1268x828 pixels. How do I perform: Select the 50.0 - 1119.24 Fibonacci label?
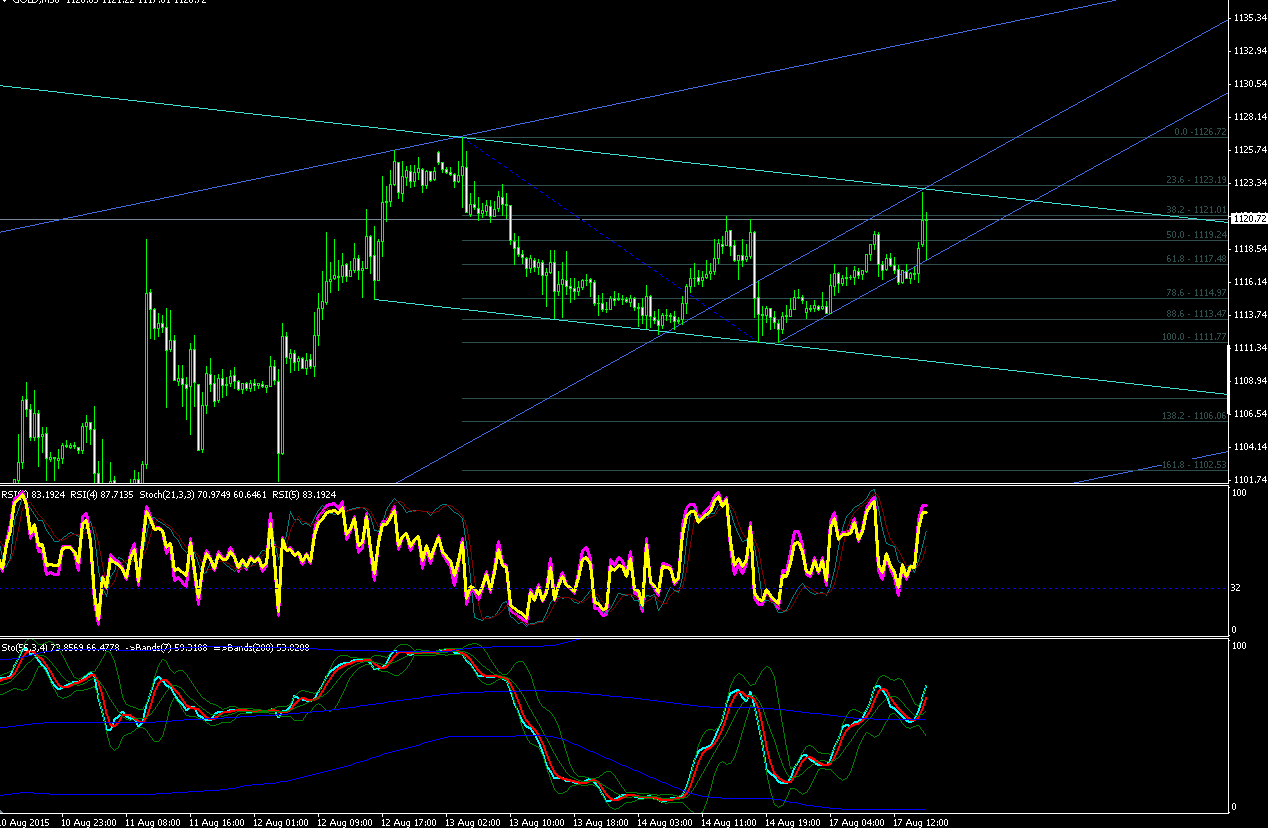tap(1196, 234)
